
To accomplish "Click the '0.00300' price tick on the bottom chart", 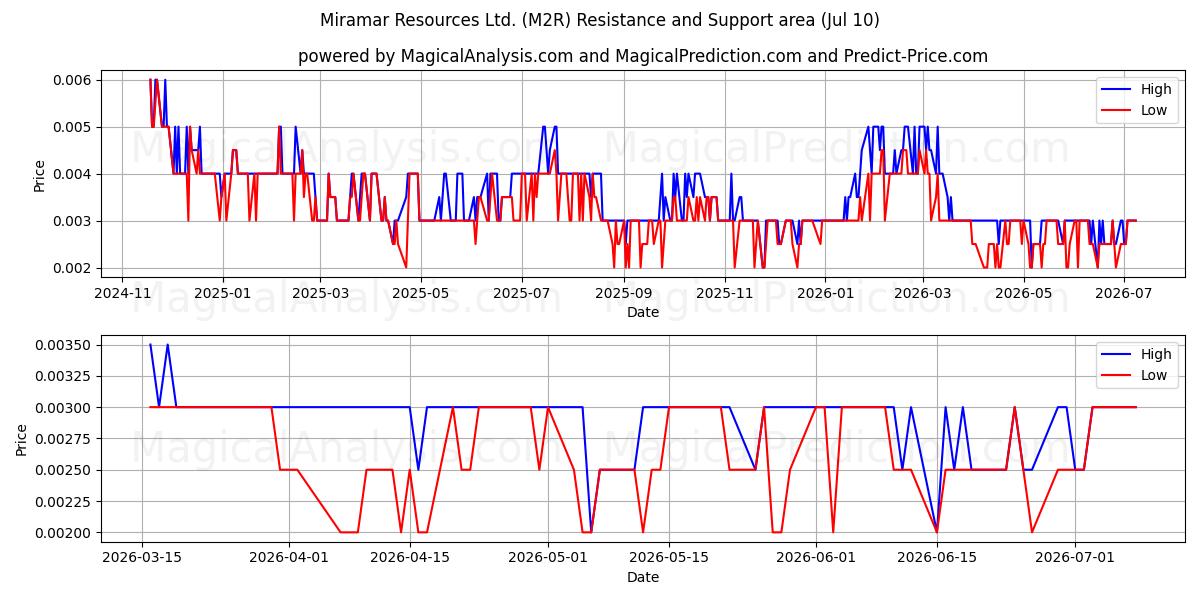I will (x=63, y=408).
